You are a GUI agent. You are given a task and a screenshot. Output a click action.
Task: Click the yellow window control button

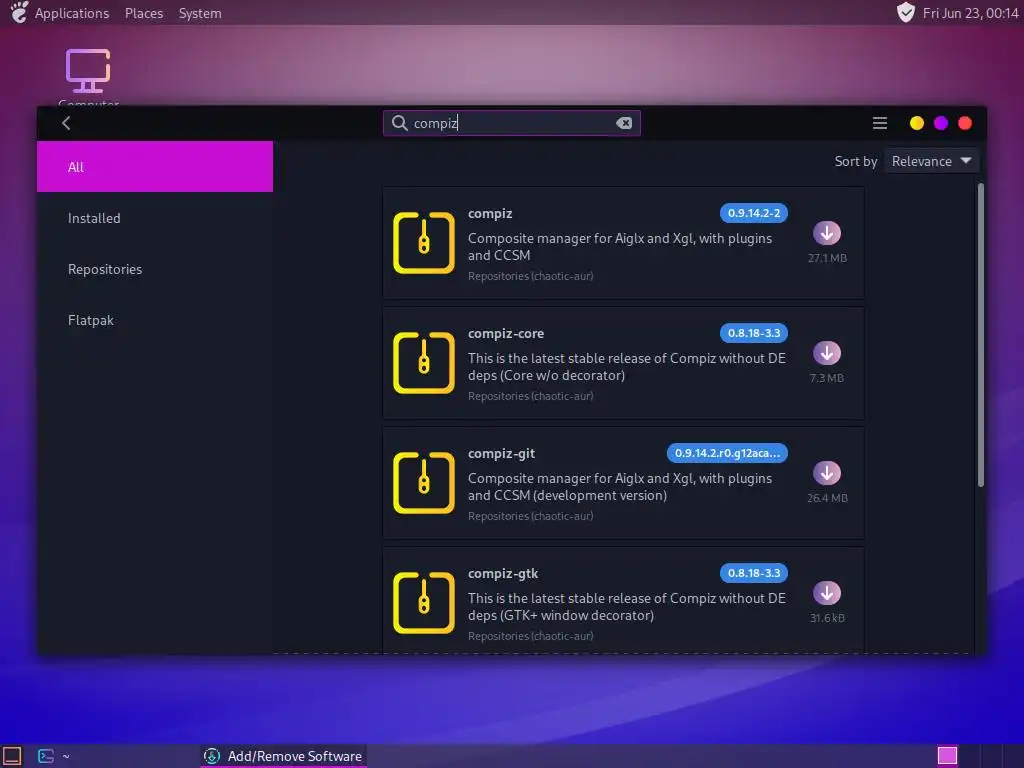(x=917, y=123)
